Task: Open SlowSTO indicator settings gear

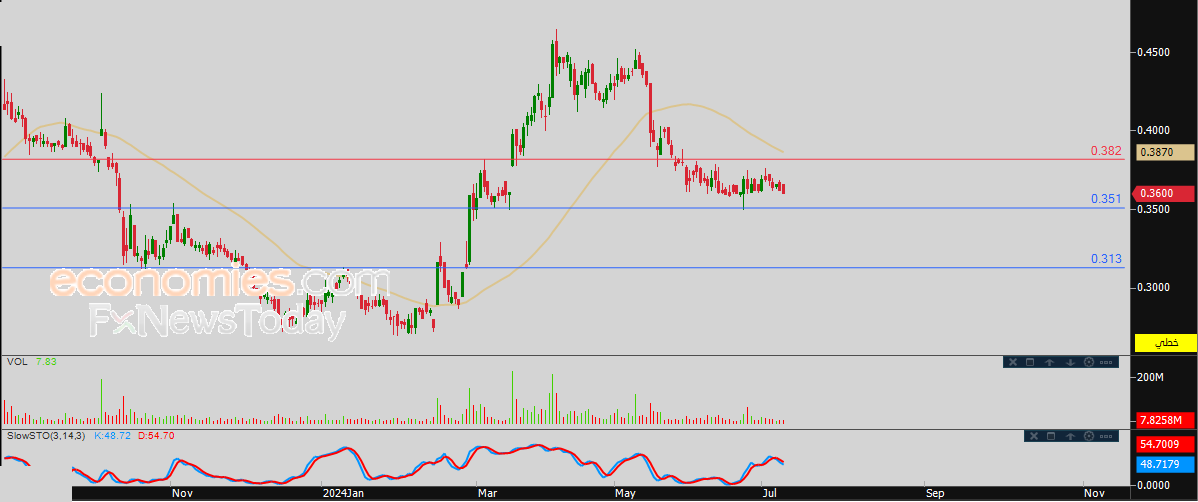Action: 1089,436
